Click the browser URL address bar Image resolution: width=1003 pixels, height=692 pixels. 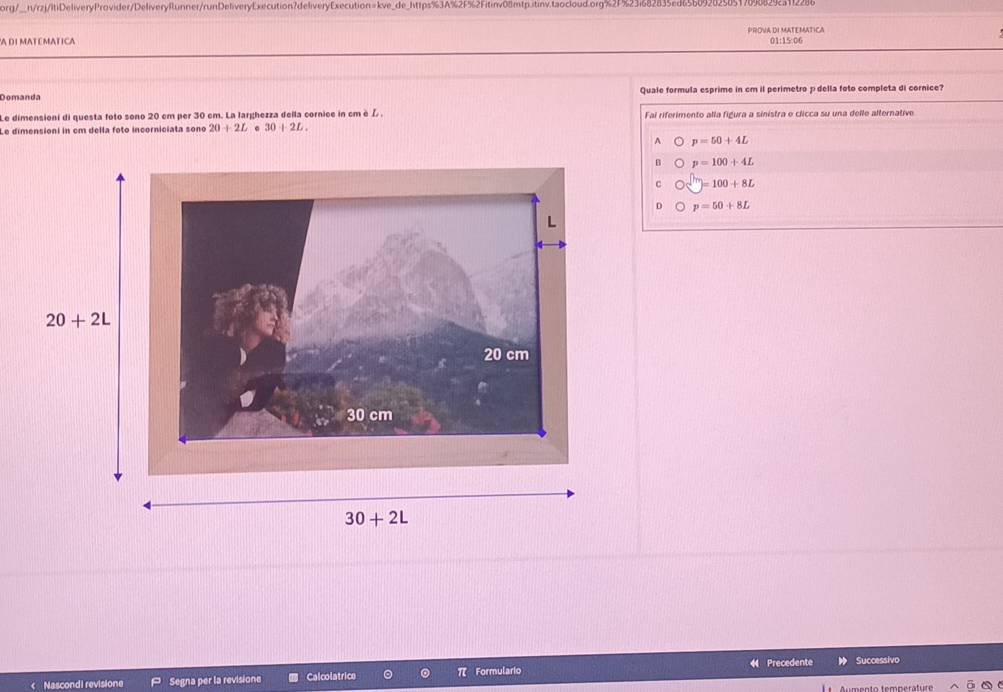coord(400,7)
